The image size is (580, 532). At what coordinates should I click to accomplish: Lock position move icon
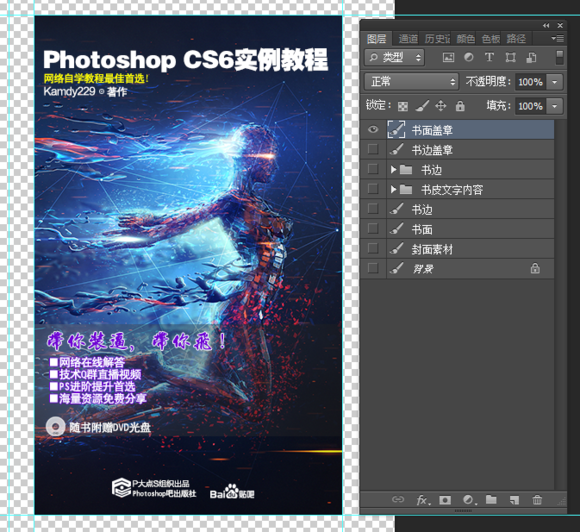(441, 106)
